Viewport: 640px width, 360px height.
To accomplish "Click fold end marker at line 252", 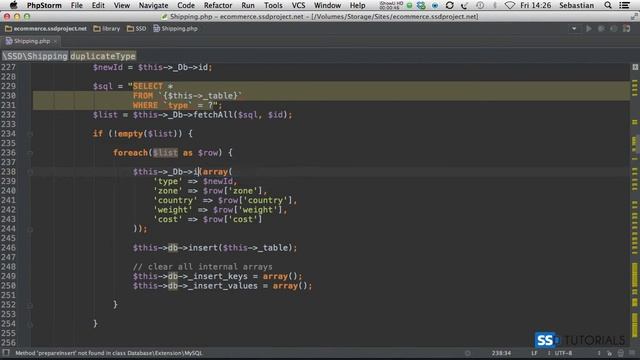I will (30, 305).
